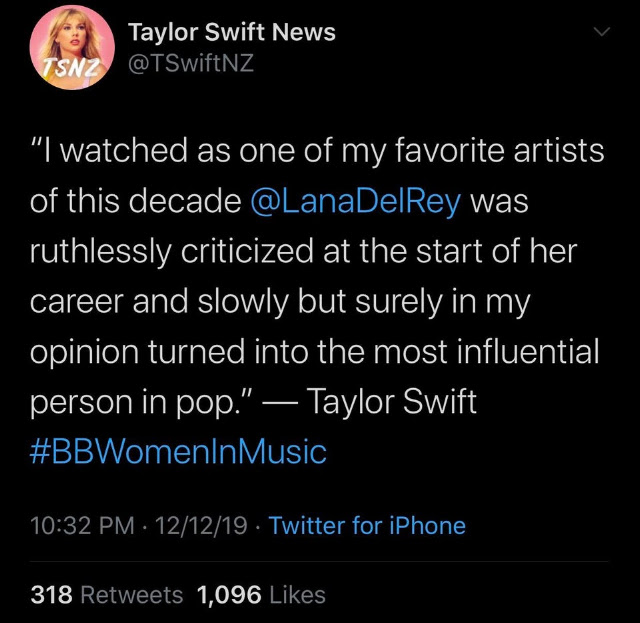Click the 12/12/19 date

point(201,525)
